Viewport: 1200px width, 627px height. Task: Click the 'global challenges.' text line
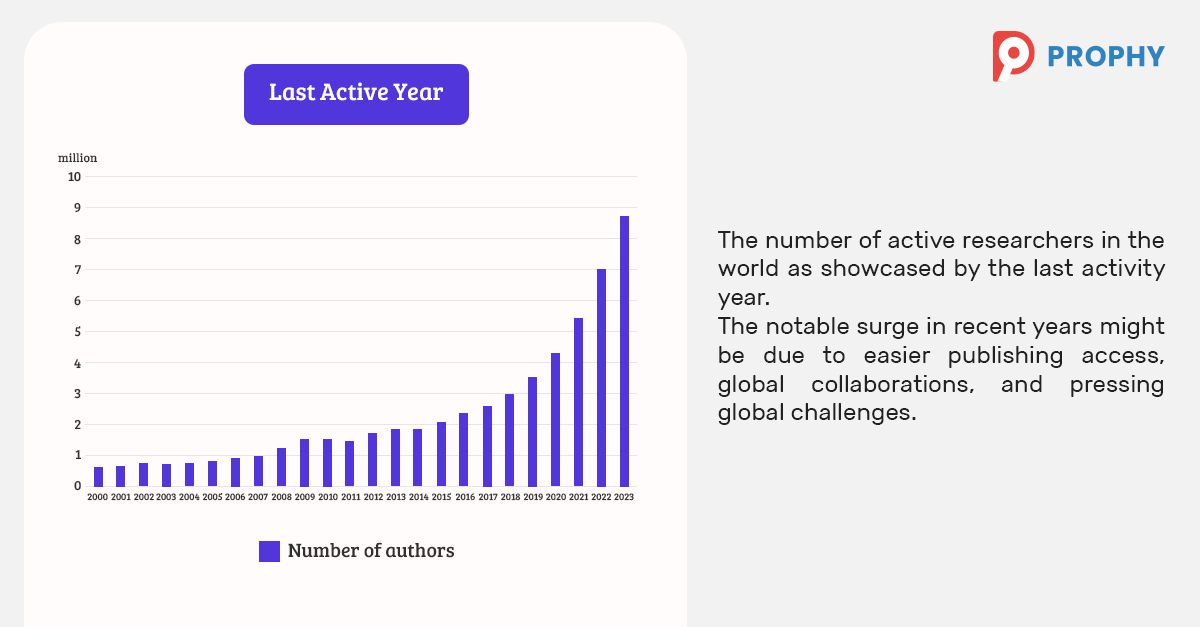pos(817,413)
